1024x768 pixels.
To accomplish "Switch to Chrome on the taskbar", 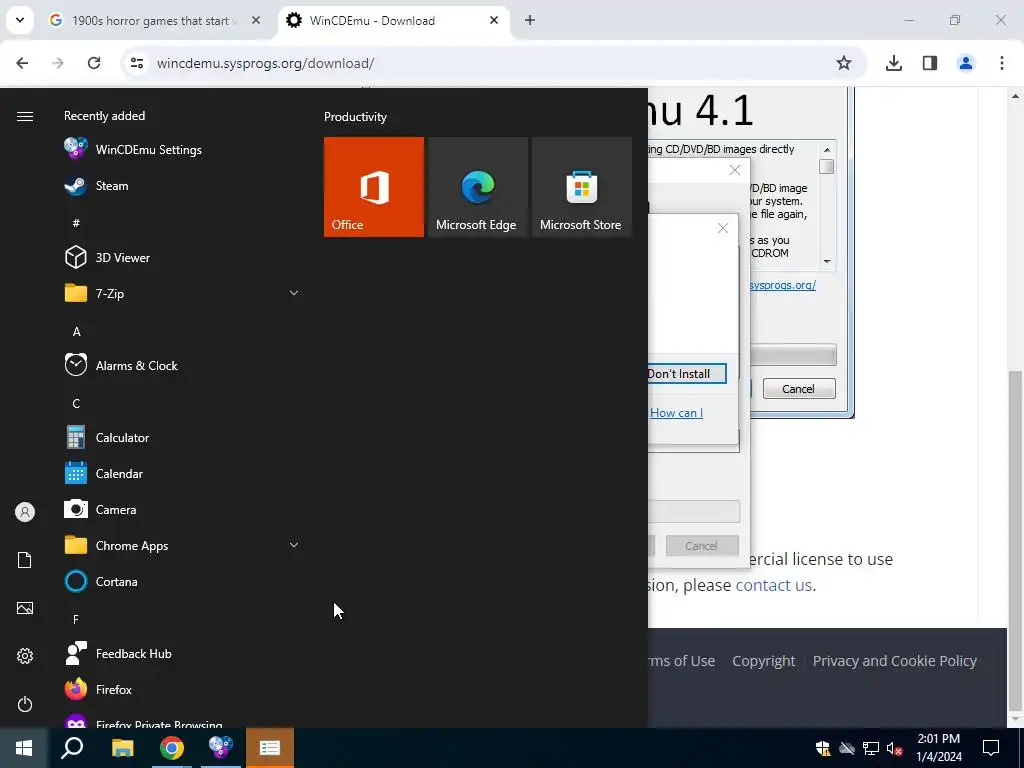I will click(172, 748).
